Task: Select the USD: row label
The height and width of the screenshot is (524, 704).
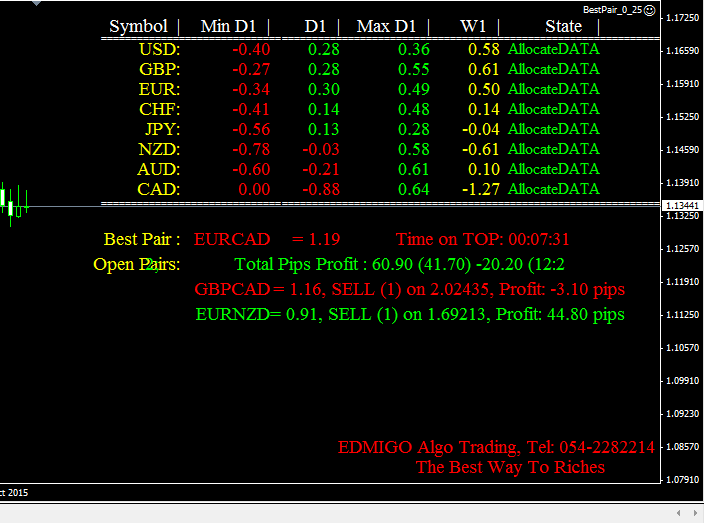Action: tap(159, 49)
